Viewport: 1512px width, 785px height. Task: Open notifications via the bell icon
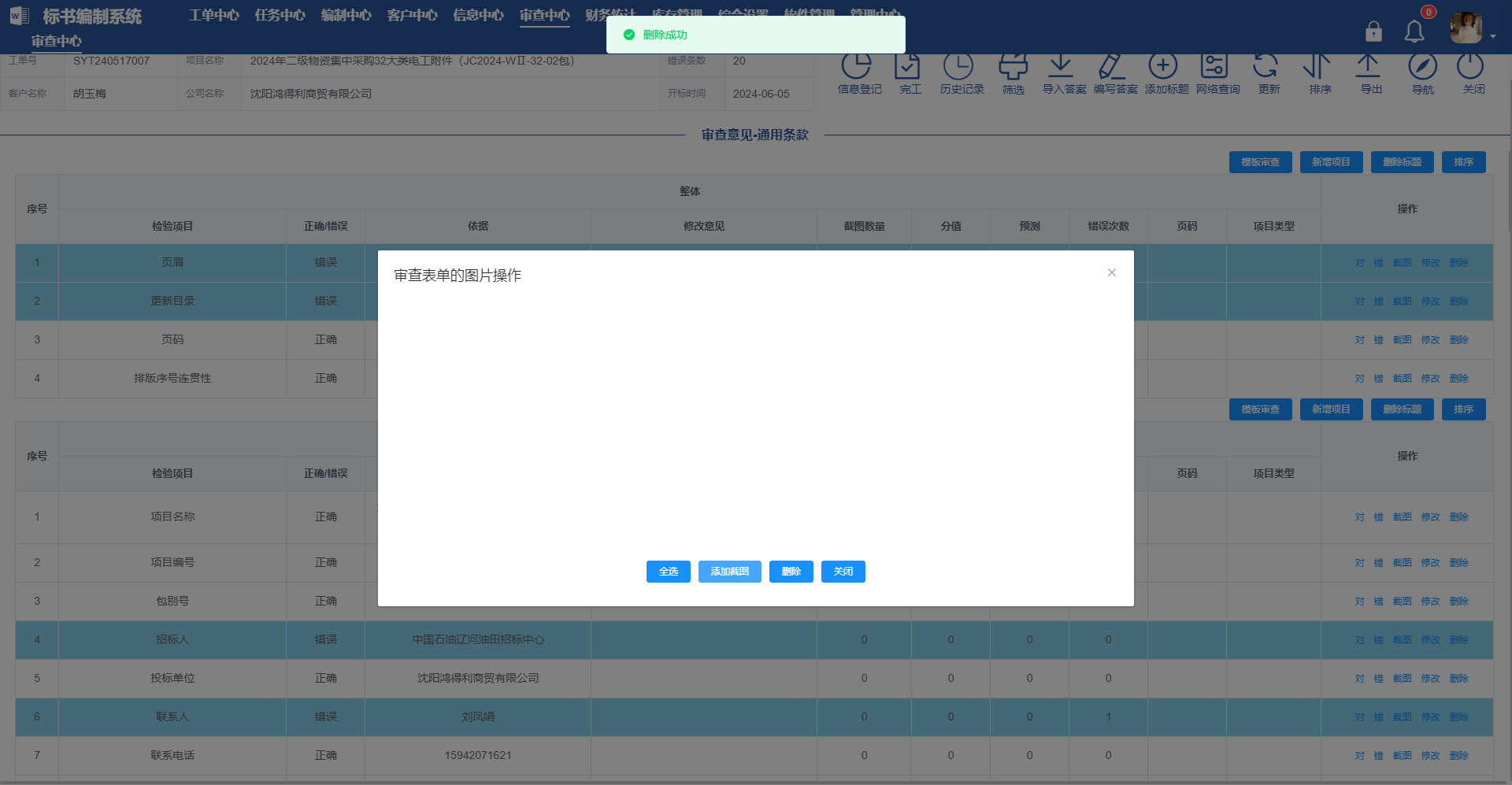coord(1414,31)
